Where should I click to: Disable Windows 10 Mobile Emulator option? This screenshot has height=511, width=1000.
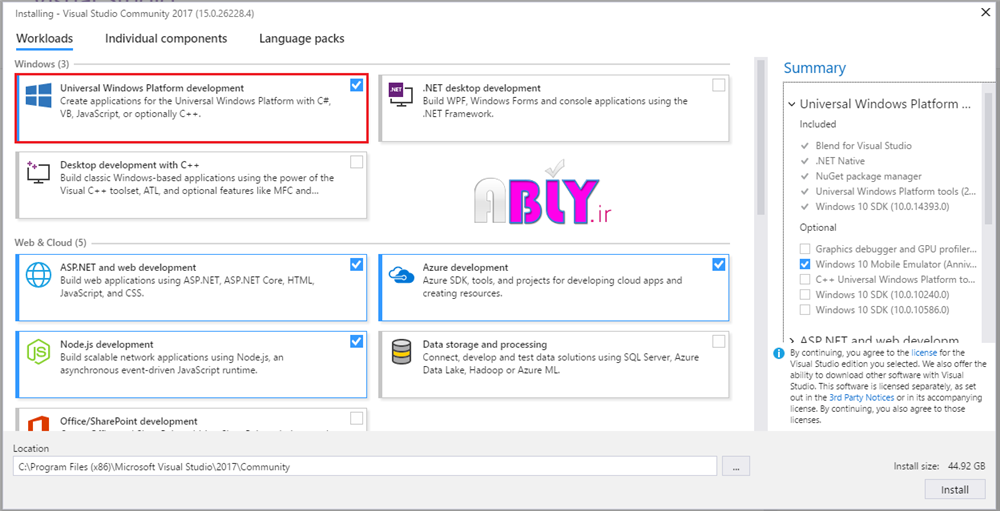pyautogui.click(x=805, y=264)
